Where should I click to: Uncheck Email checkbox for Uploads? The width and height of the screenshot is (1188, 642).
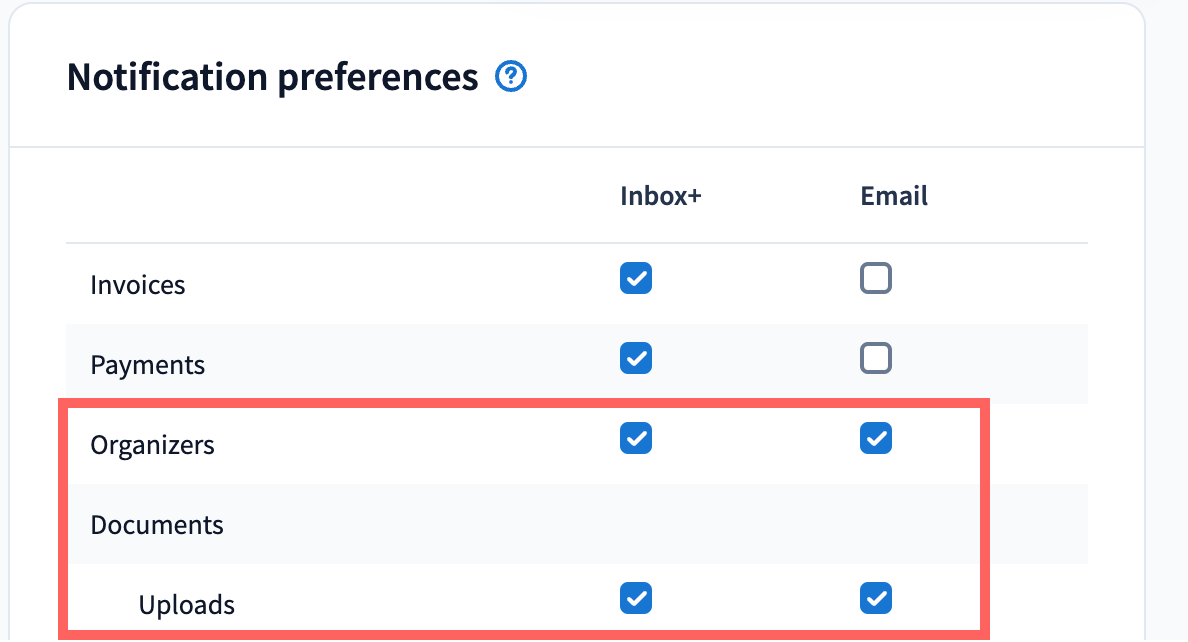pos(876,598)
